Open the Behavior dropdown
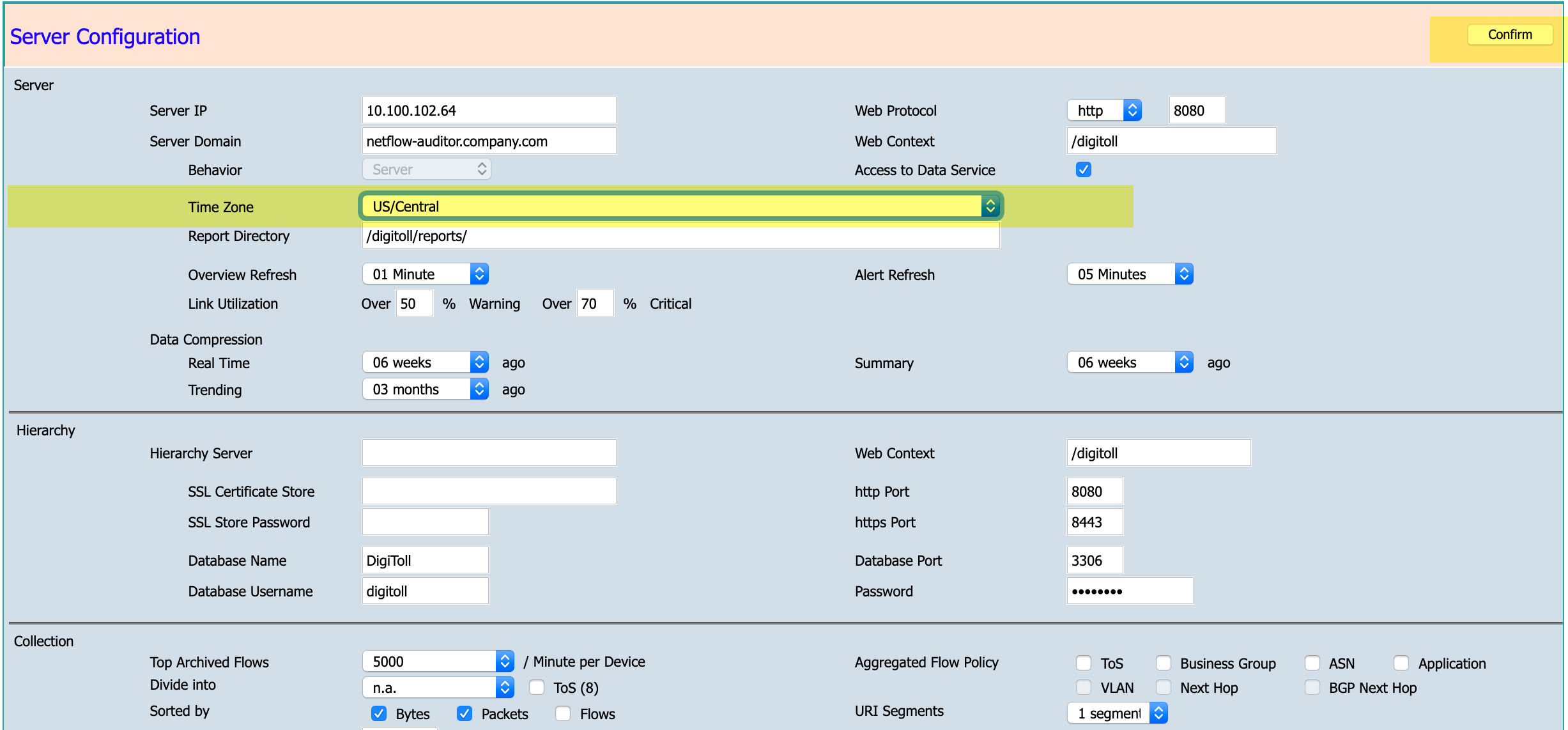1568x730 pixels. (x=427, y=169)
